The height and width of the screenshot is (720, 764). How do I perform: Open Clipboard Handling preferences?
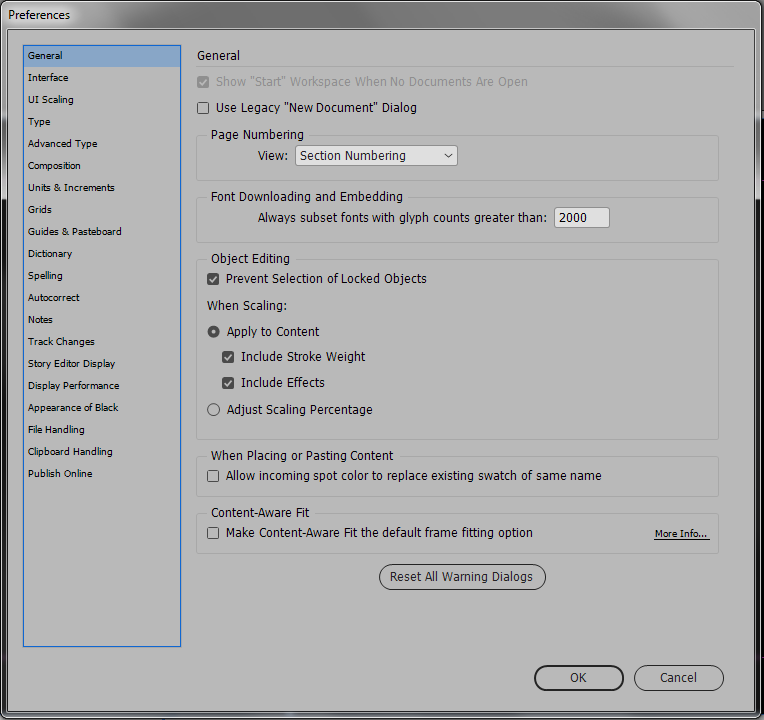point(102,452)
